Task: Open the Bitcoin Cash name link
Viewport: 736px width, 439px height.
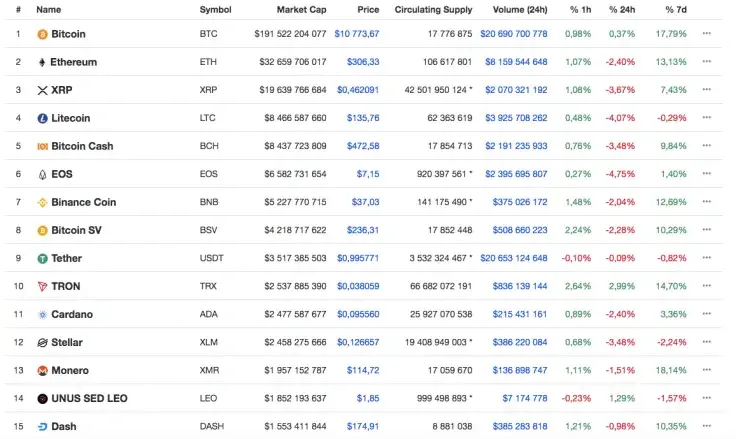Action: (x=82, y=146)
